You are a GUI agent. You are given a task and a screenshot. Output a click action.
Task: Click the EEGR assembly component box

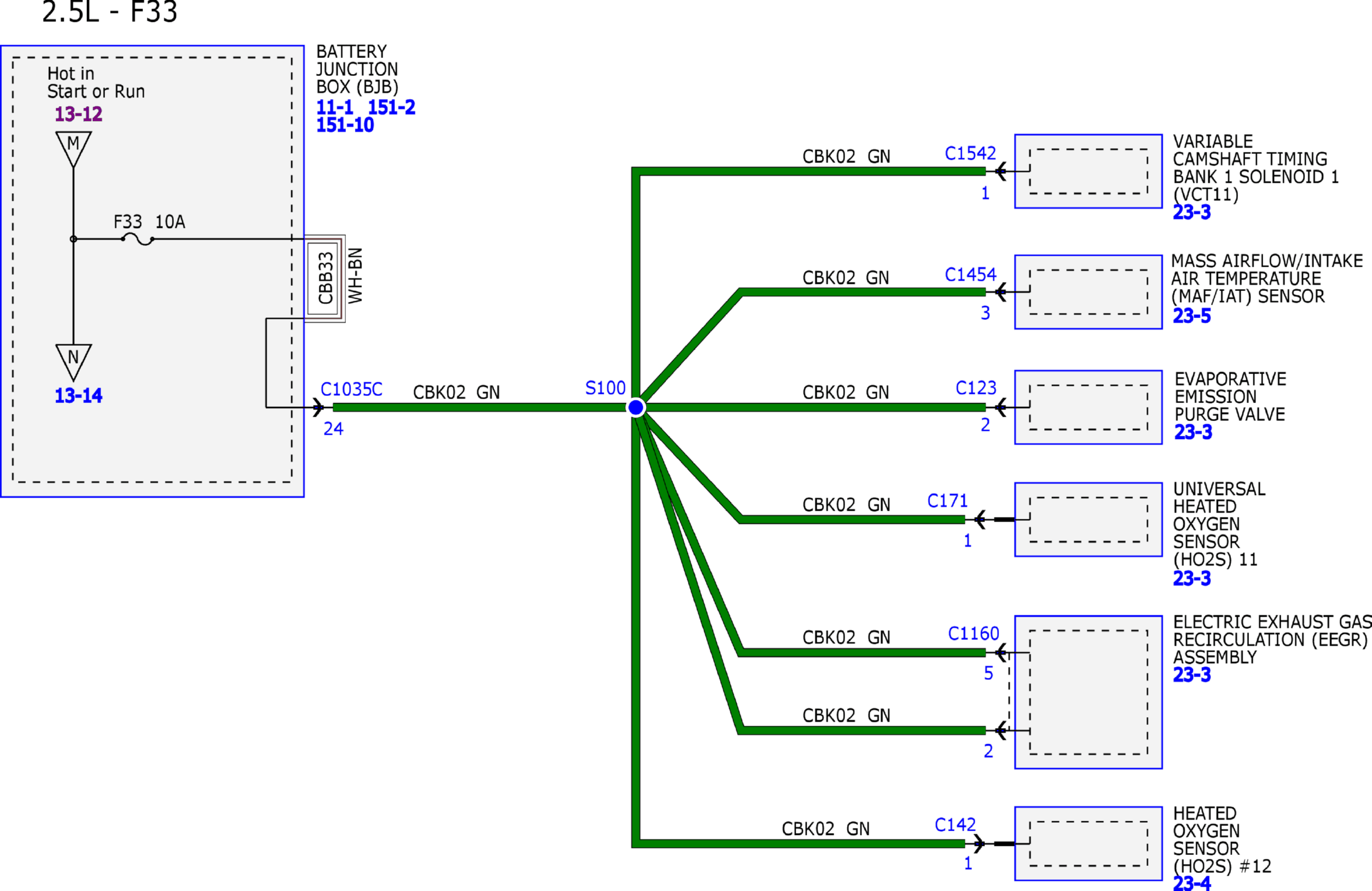coord(1088,692)
